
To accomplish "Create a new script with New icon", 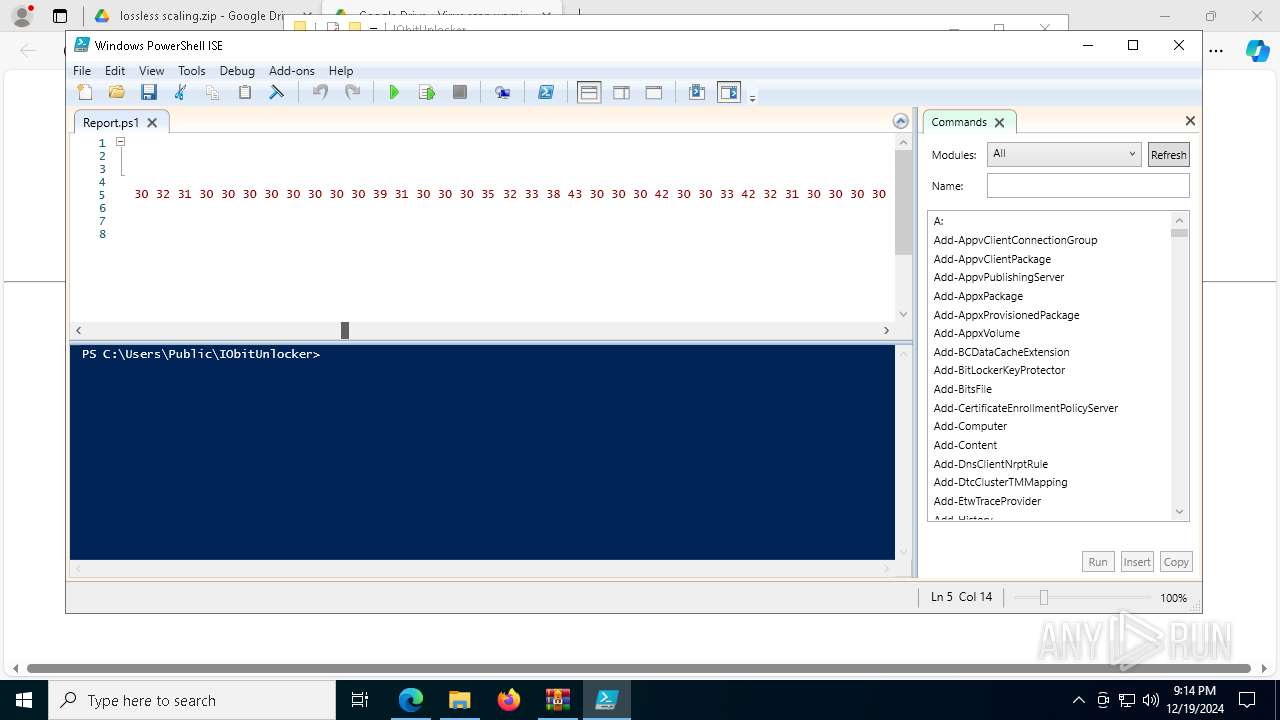I will click(85, 93).
